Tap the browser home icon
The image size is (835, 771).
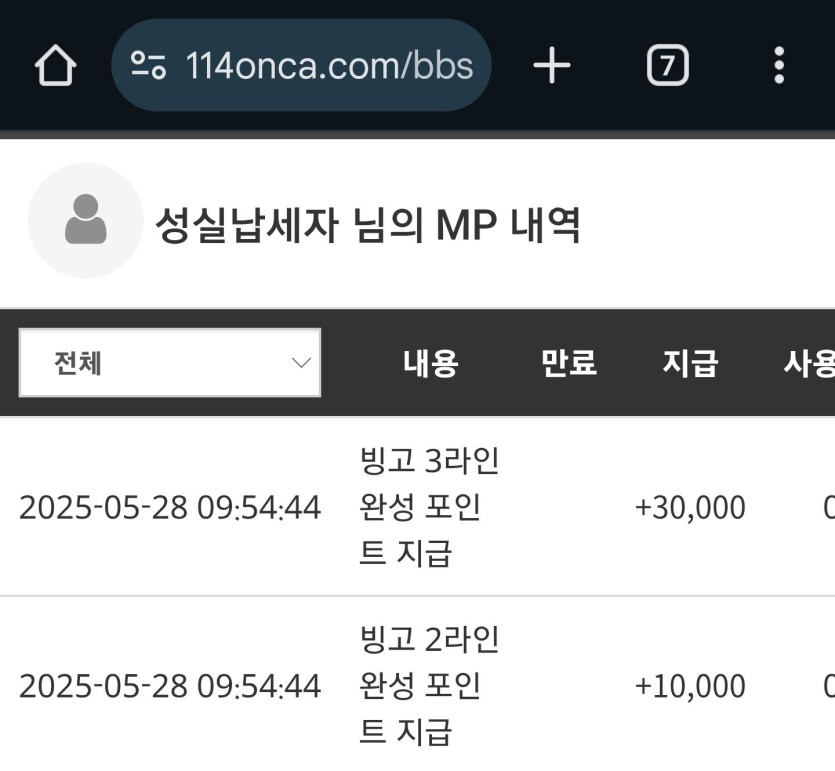(55, 65)
